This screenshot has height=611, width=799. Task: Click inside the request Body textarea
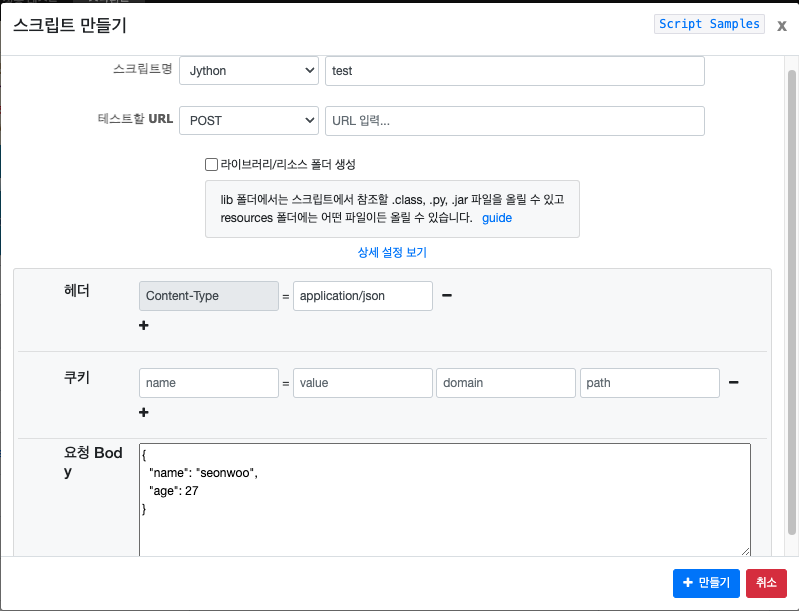(445, 500)
